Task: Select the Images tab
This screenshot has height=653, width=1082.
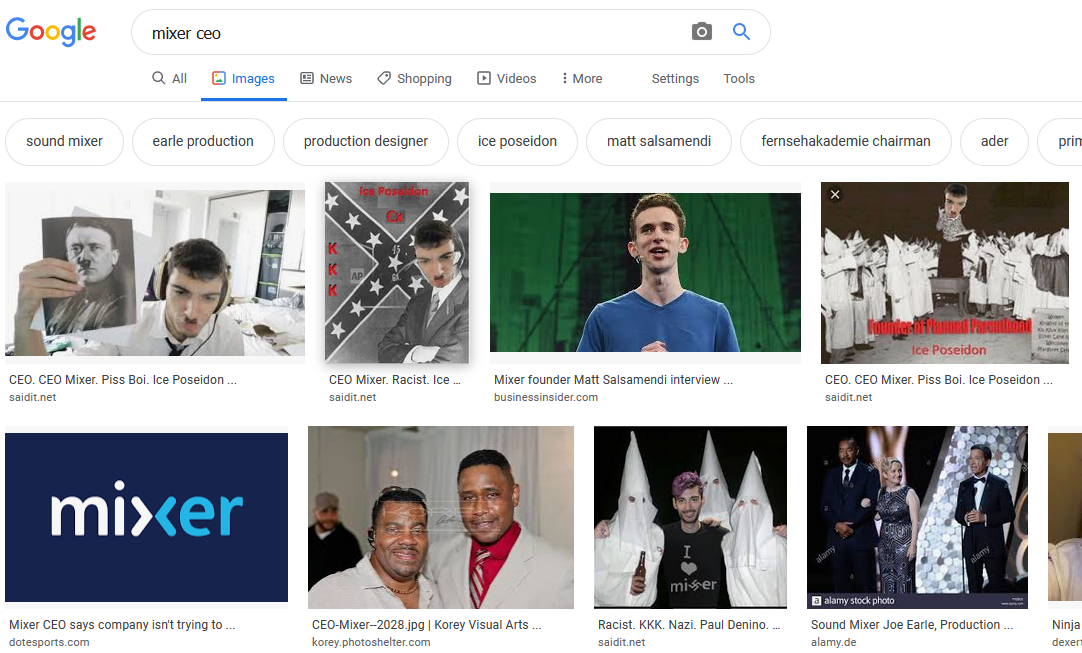Action: [244, 79]
